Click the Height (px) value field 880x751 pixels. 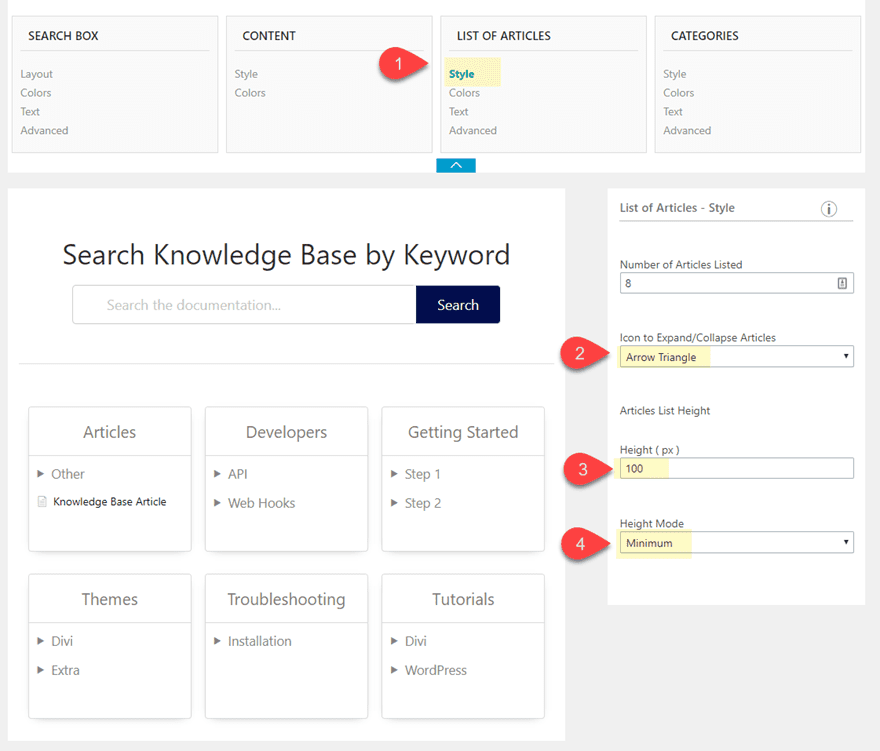[736, 468]
